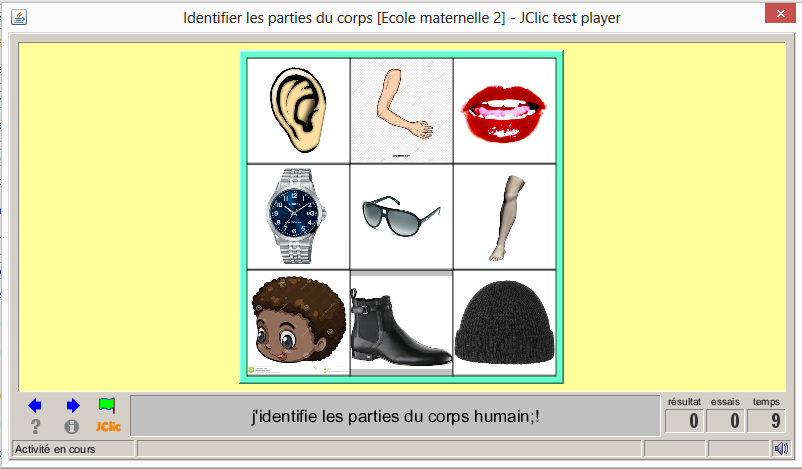Click the temps counter display
Screen dimensions: 802x469
tap(766, 420)
